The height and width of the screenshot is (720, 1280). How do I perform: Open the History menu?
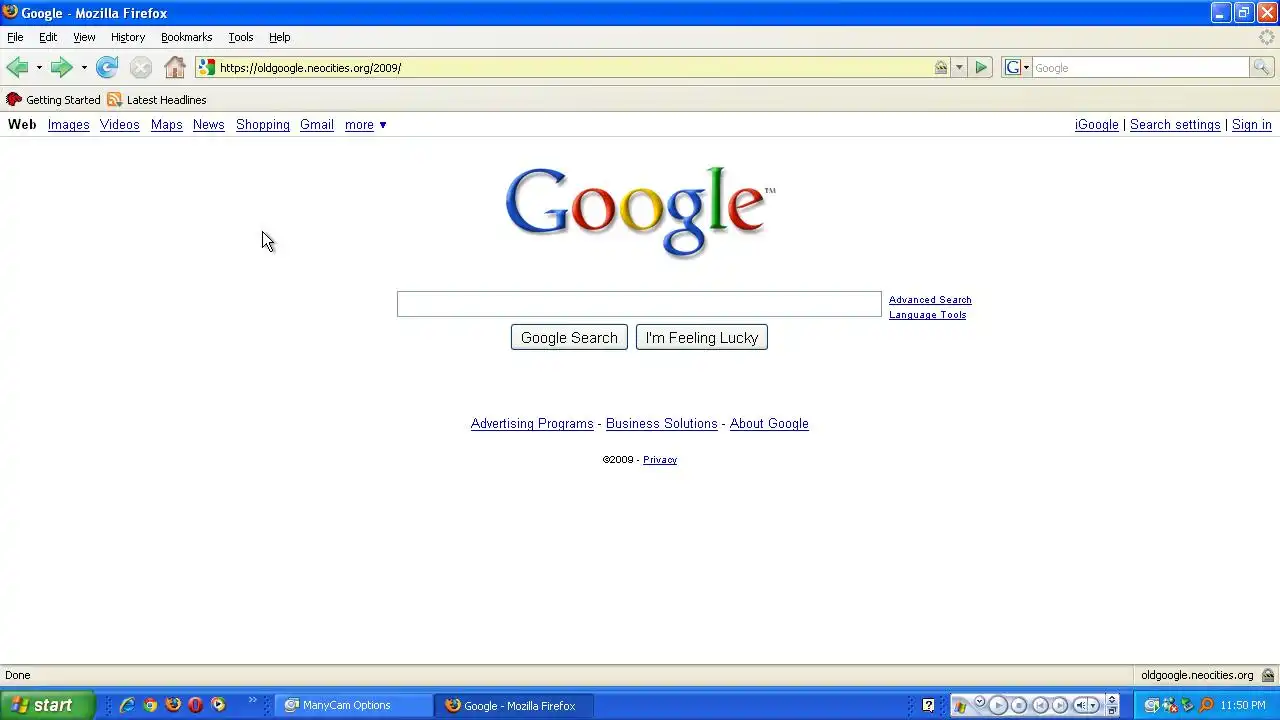128,37
